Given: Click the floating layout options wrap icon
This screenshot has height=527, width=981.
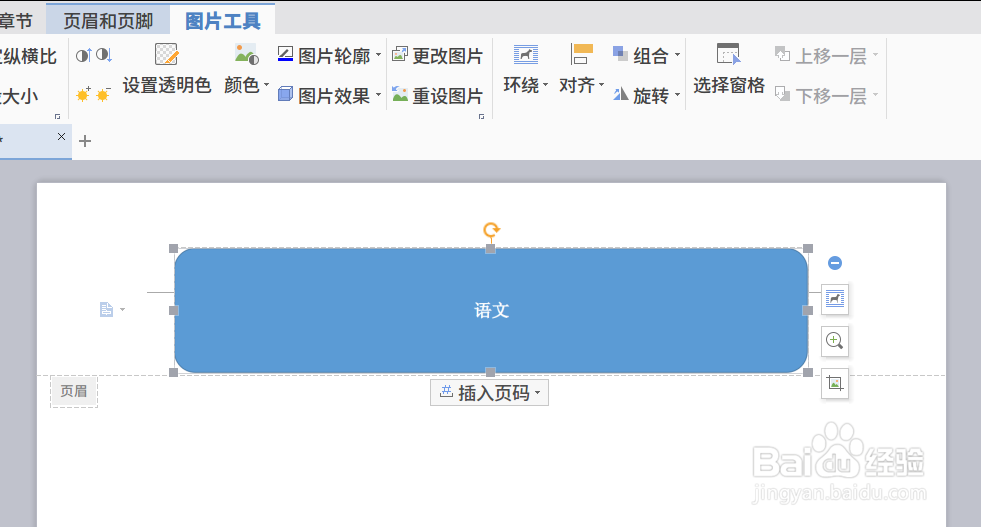Looking at the screenshot, I should [835, 299].
